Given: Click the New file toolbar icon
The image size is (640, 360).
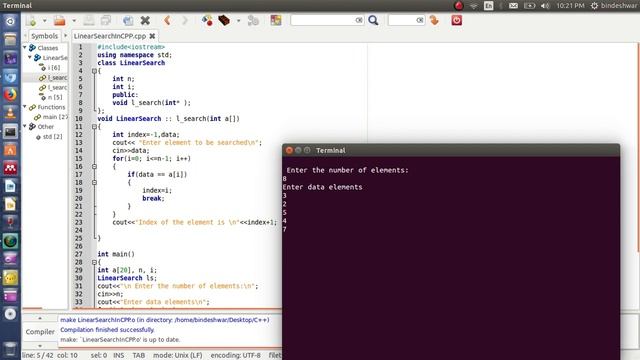Looking at the screenshot, I should point(31,20).
